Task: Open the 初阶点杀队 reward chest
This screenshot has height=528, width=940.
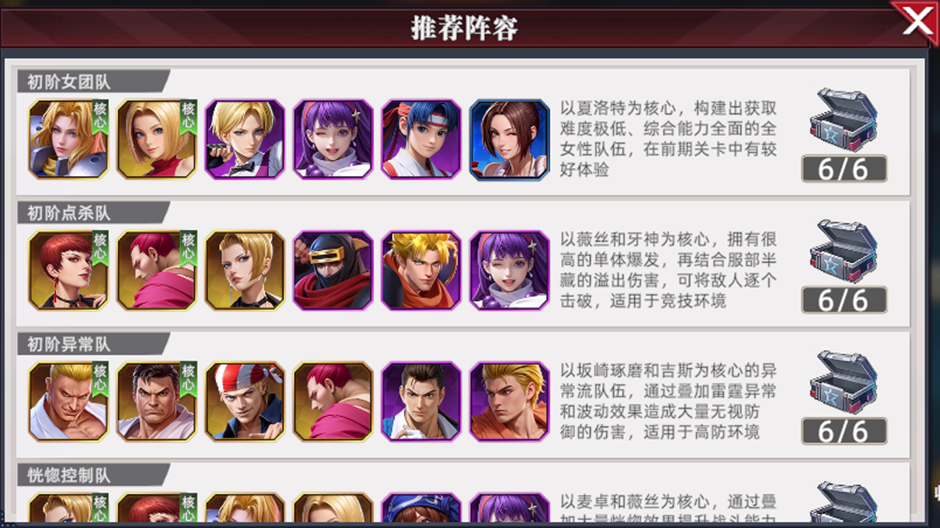Action: [843, 251]
